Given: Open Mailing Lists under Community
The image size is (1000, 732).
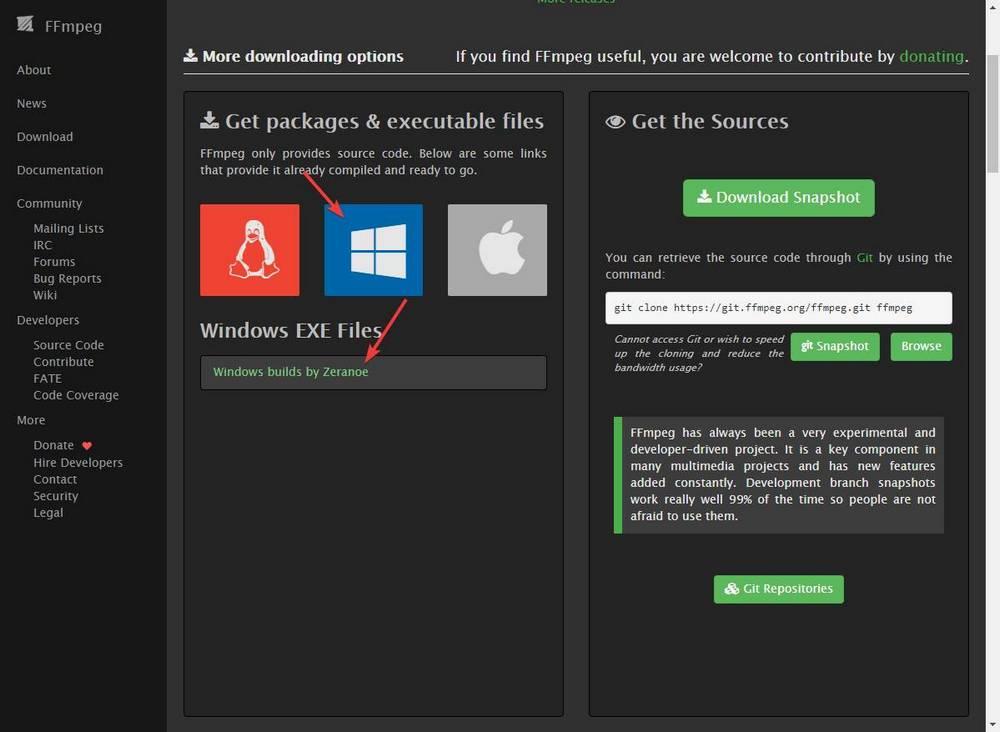Looking at the screenshot, I should click(x=68, y=228).
